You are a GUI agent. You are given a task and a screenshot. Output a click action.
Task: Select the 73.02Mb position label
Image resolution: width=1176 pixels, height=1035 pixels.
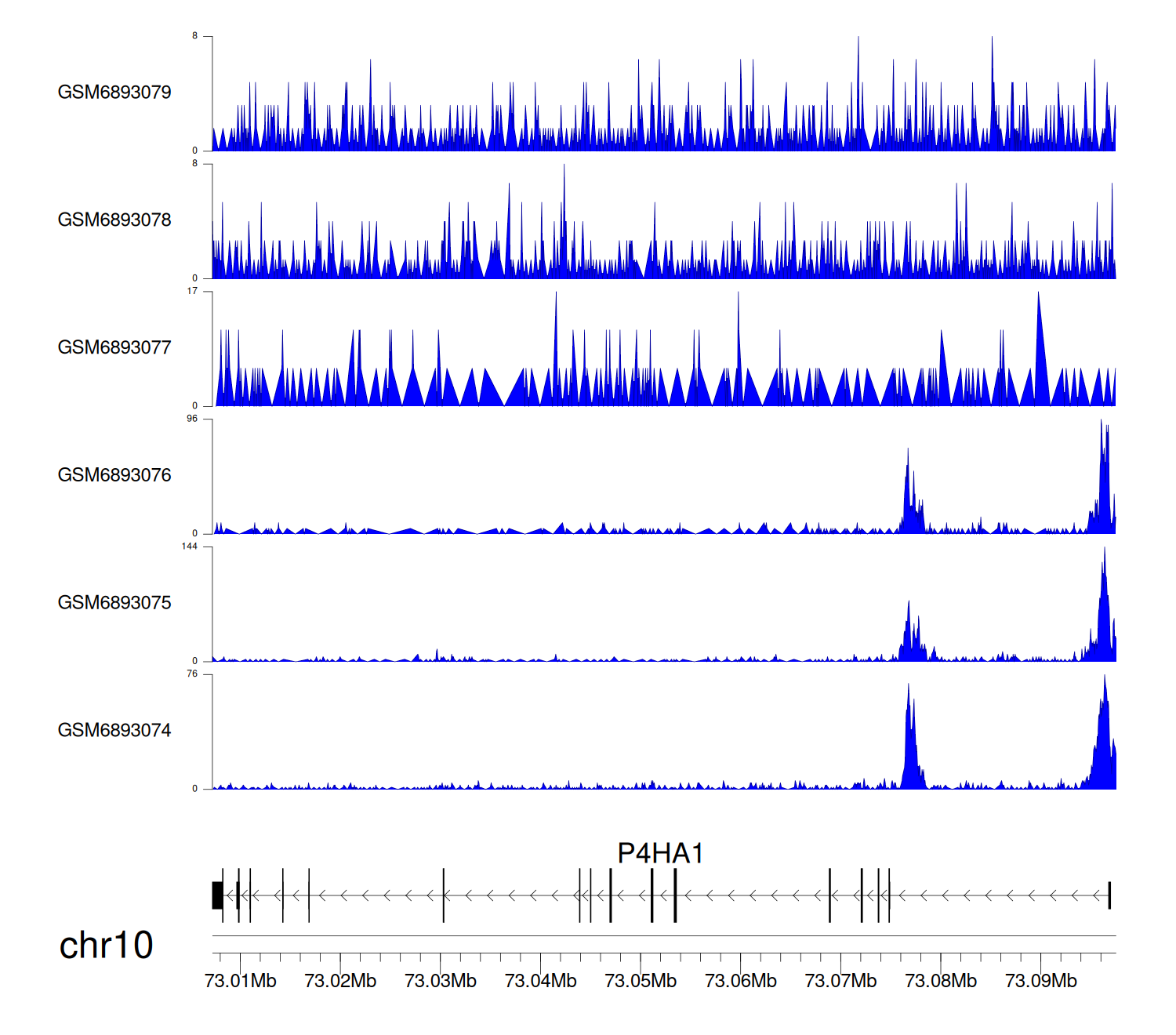(x=340, y=981)
